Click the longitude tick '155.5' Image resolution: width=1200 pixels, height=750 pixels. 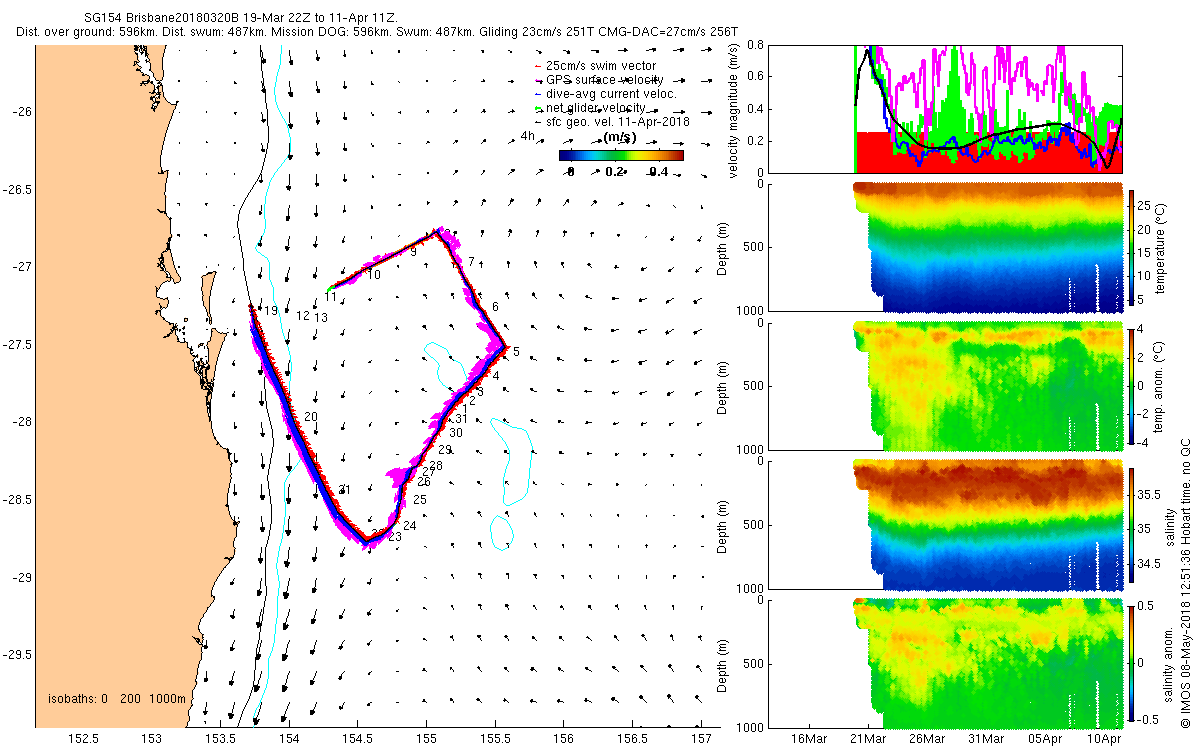pyautogui.click(x=494, y=739)
